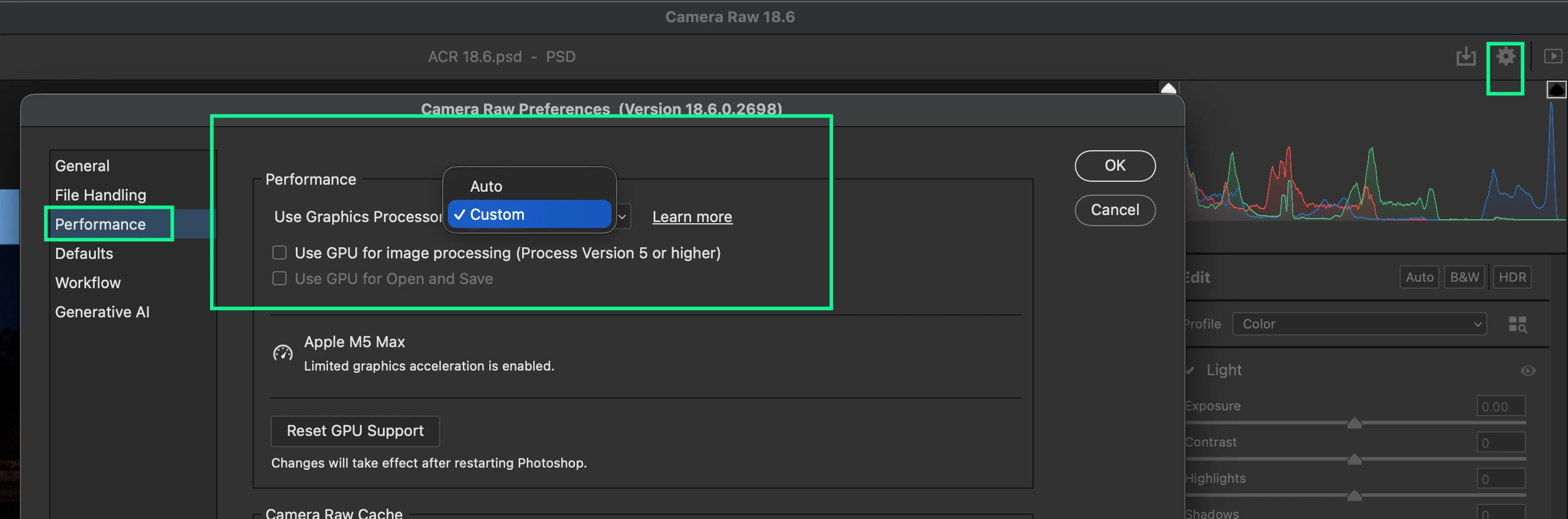Toggle highlight clipping warning in histogram
1568x519 pixels.
(1556, 89)
